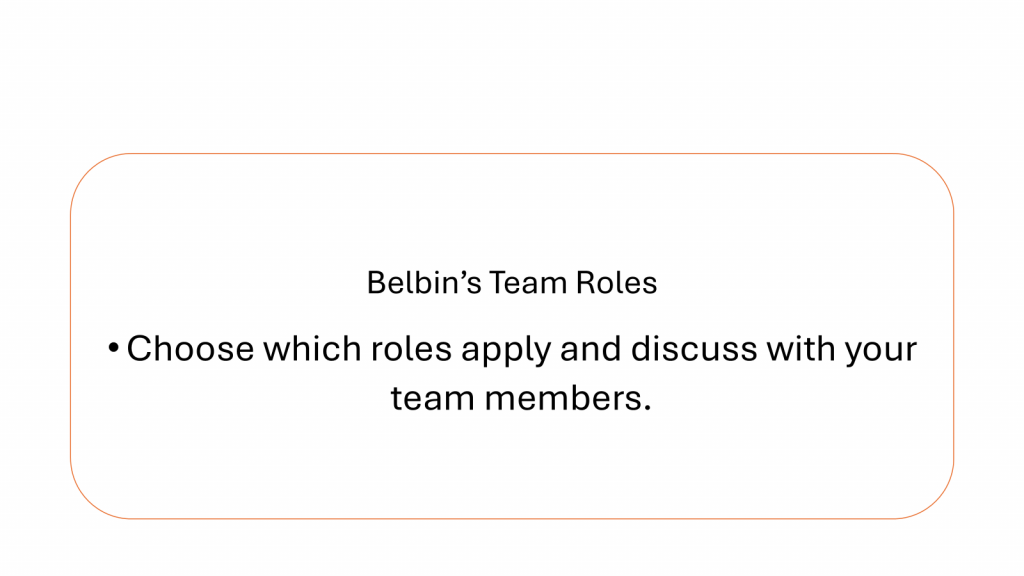Click capitalized "Team" in the heading line

click(x=527, y=283)
